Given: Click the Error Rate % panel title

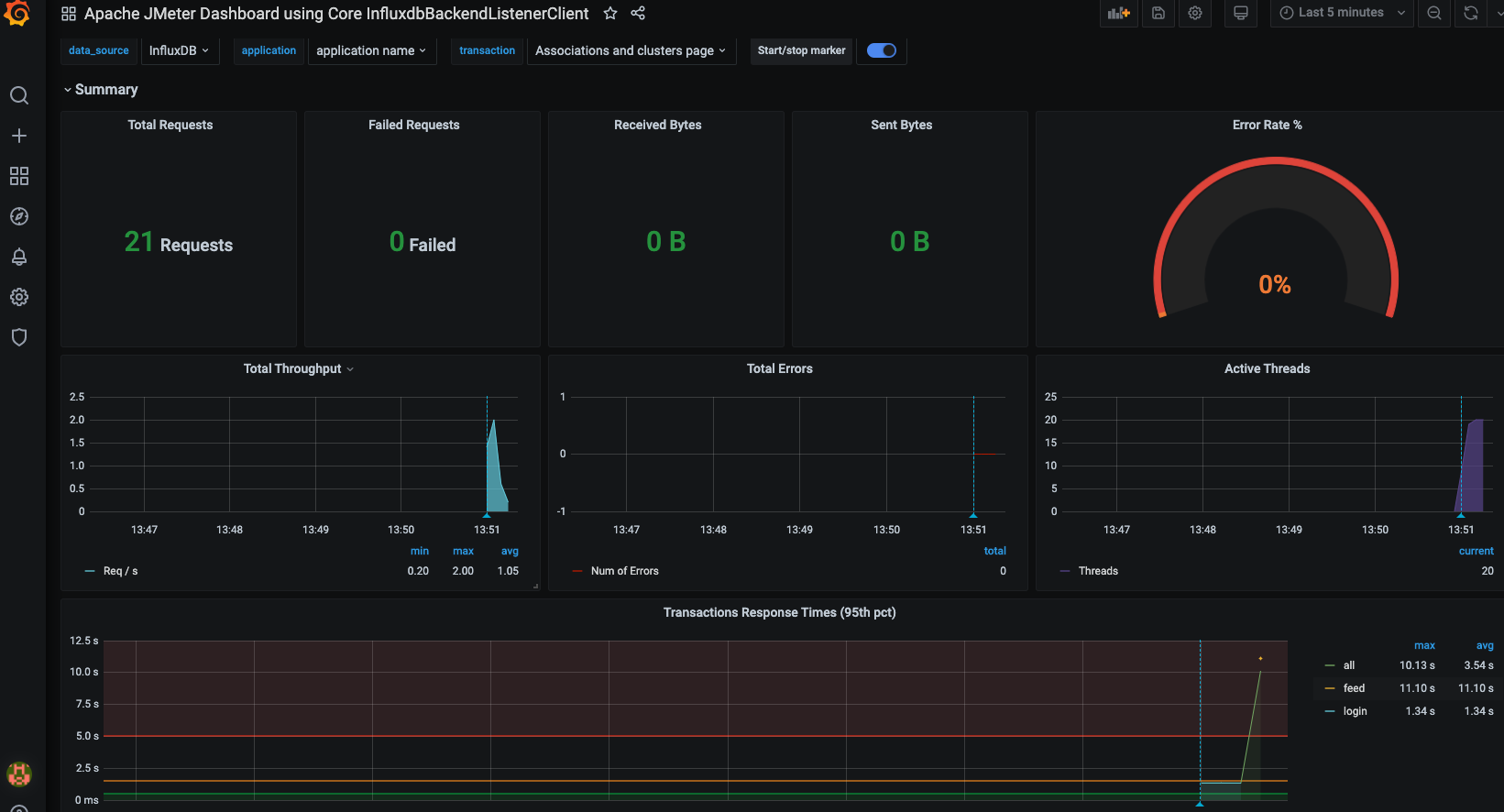Looking at the screenshot, I should coord(1268,125).
